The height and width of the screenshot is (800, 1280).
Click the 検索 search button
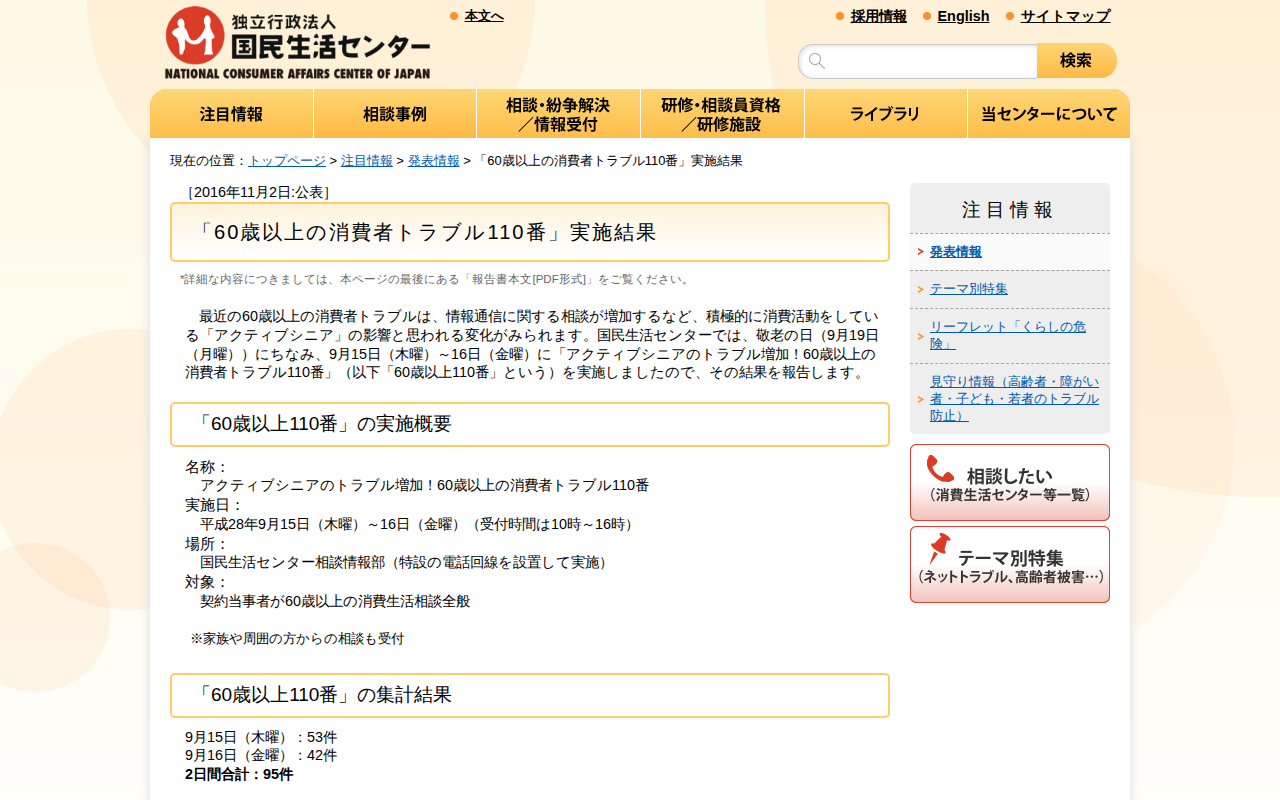pos(1077,61)
